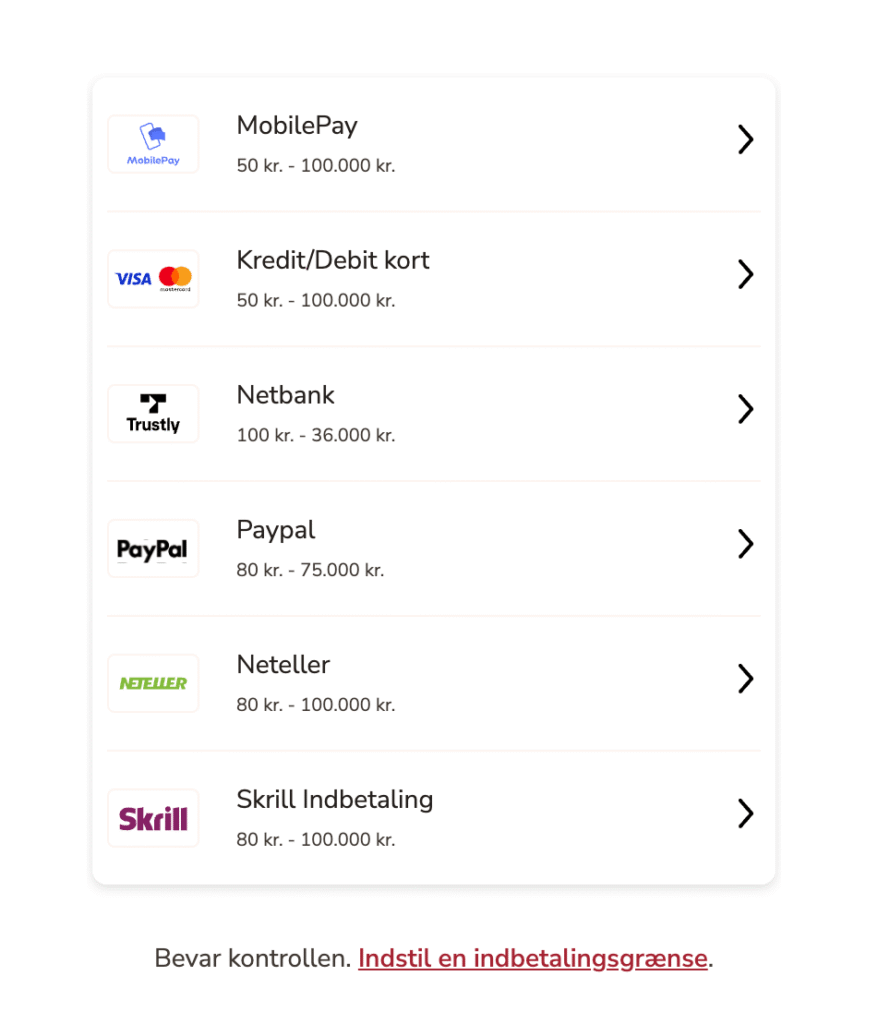Open the Skrill Indbetaling chevron arrow

[x=745, y=814]
